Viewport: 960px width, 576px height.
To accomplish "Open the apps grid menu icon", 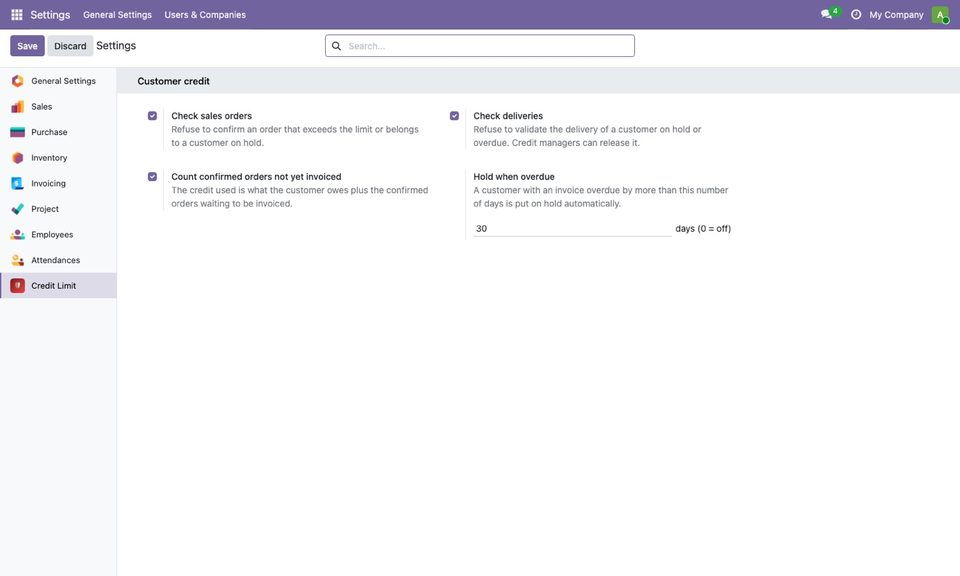I will click(x=17, y=15).
